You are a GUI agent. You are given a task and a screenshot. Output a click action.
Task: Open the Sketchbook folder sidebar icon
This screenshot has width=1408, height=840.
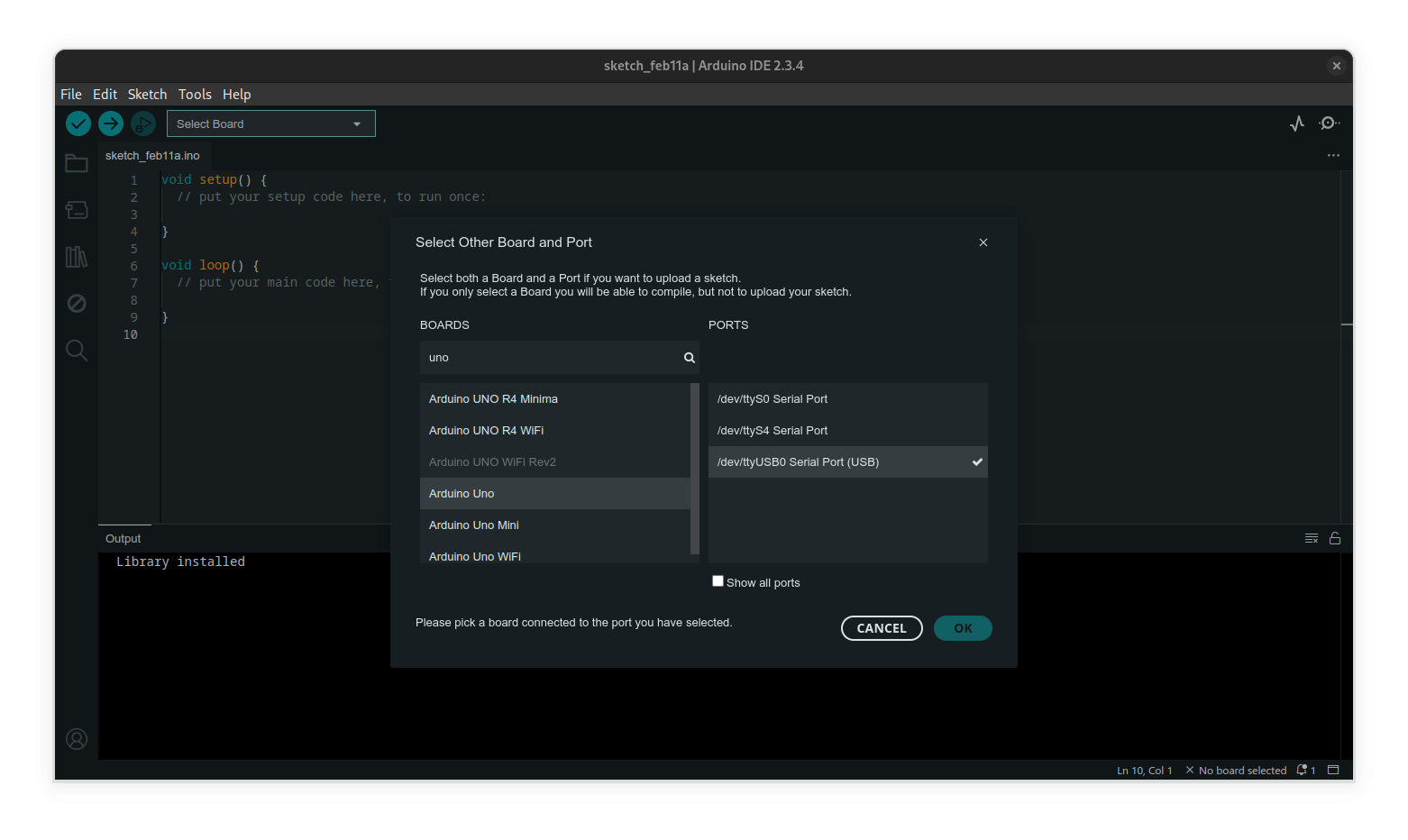77,163
